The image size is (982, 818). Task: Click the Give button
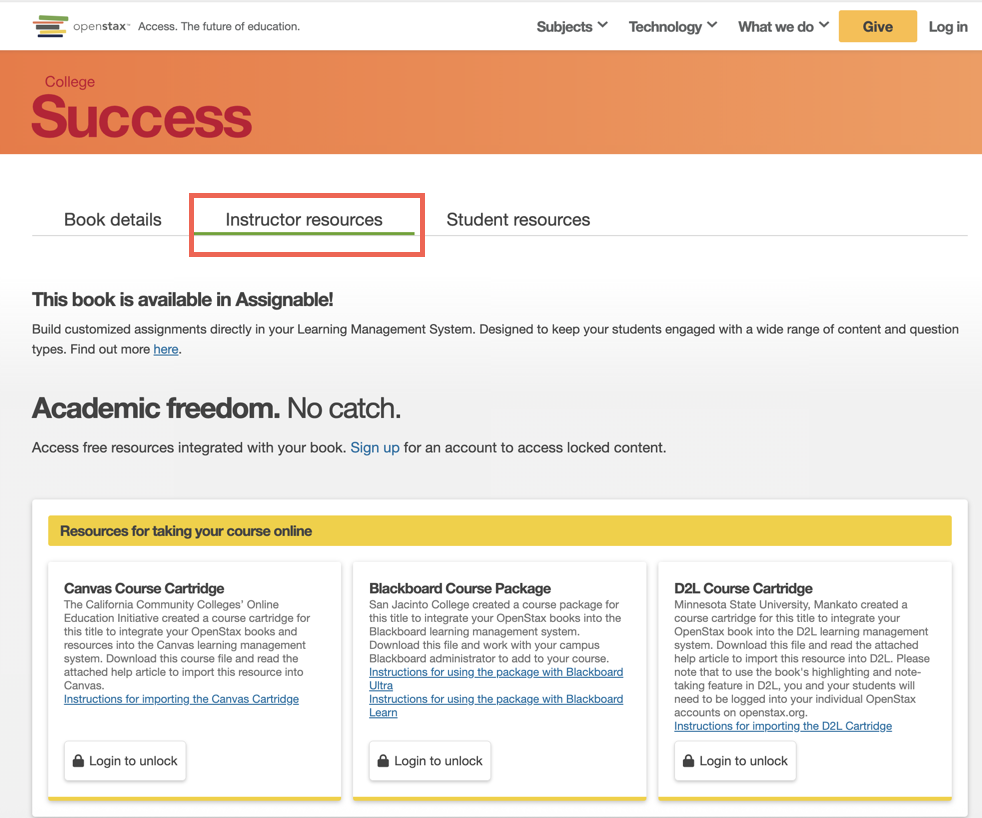click(877, 26)
